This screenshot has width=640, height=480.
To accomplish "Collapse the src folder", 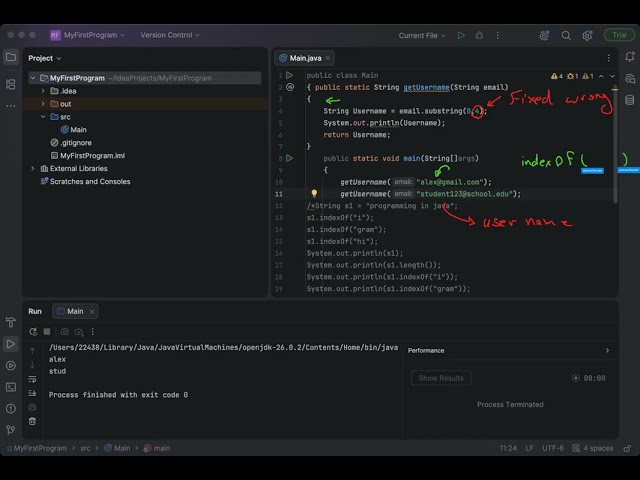I will click(x=43, y=117).
